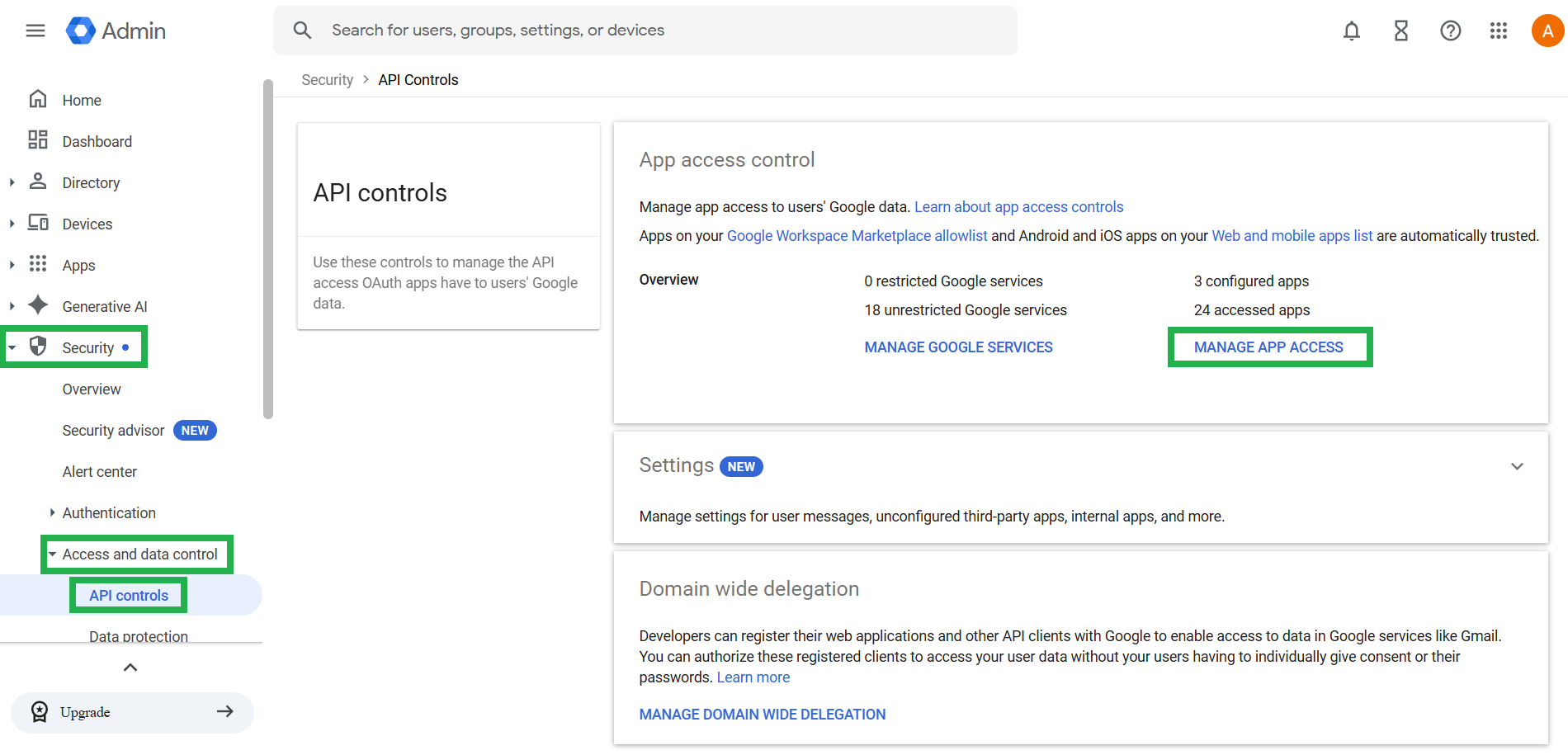Image resolution: width=1568 pixels, height=755 pixels.
Task: Open the help question mark icon
Action: pyautogui.click(x=1451, y=31)
